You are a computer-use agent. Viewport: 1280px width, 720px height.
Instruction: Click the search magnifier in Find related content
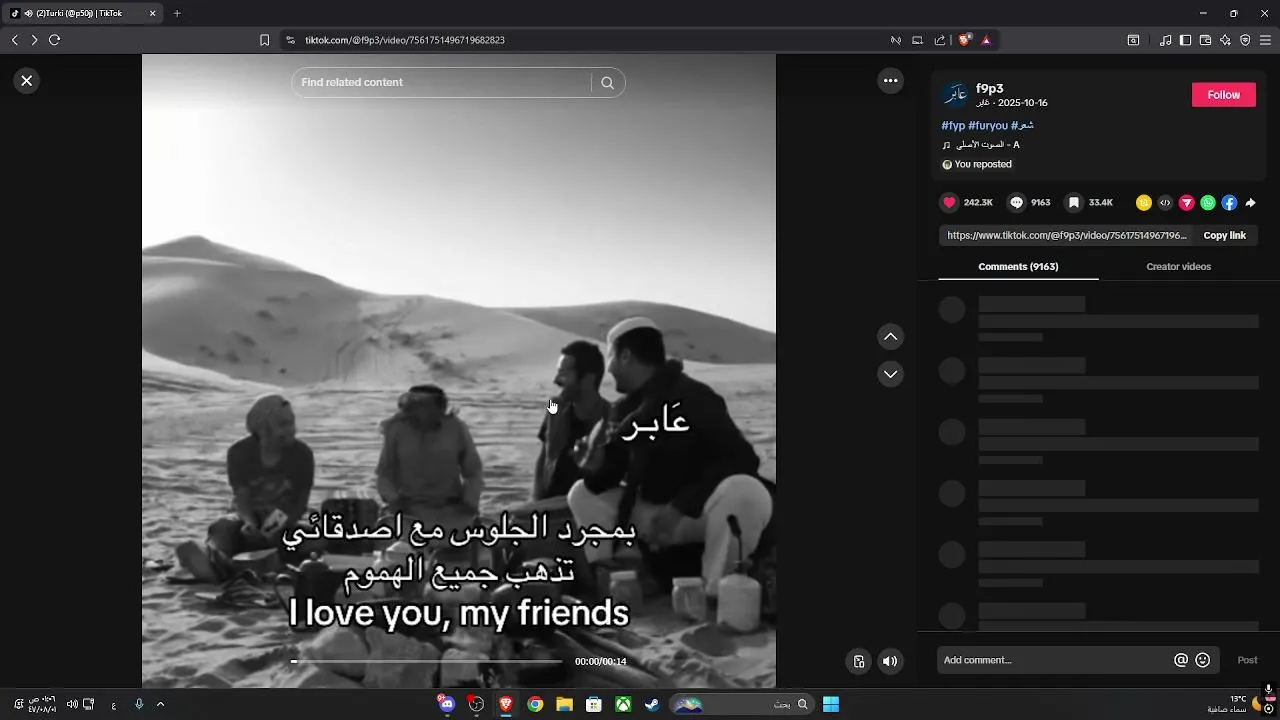(x=607, y=83)
